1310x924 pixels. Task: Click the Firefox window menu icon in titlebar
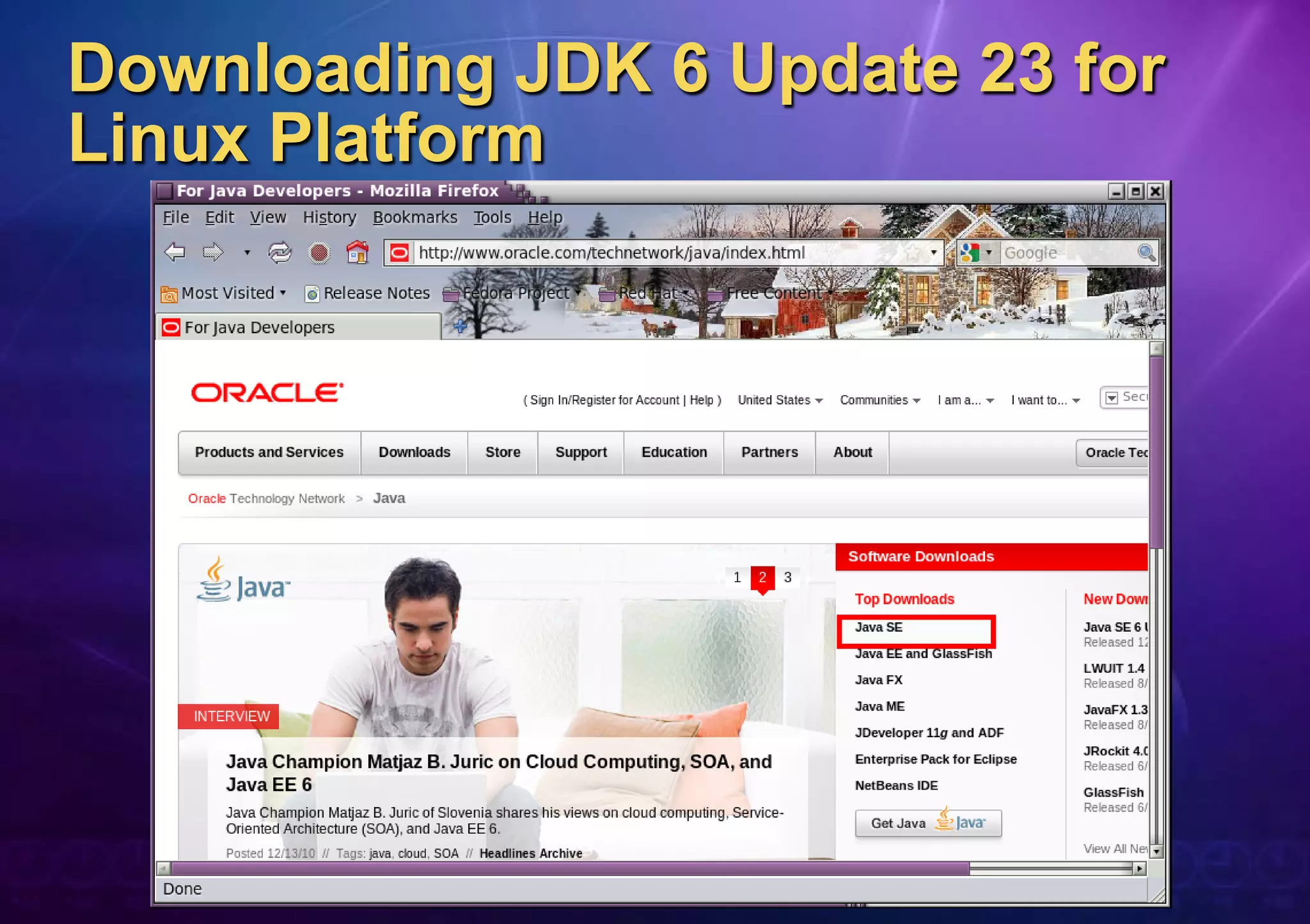[164, 191]
